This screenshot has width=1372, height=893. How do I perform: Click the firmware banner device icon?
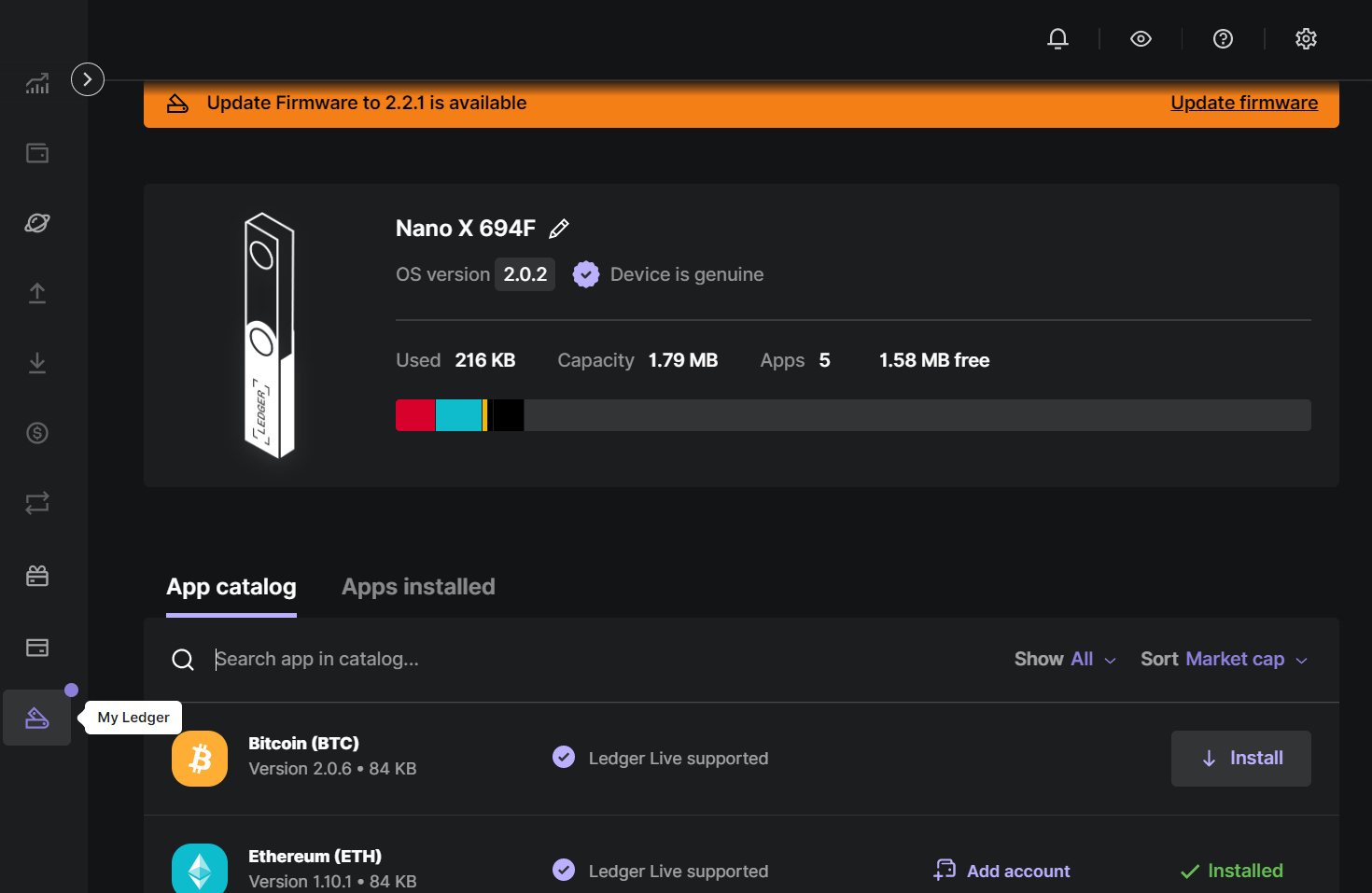click(x=177, y=104)
